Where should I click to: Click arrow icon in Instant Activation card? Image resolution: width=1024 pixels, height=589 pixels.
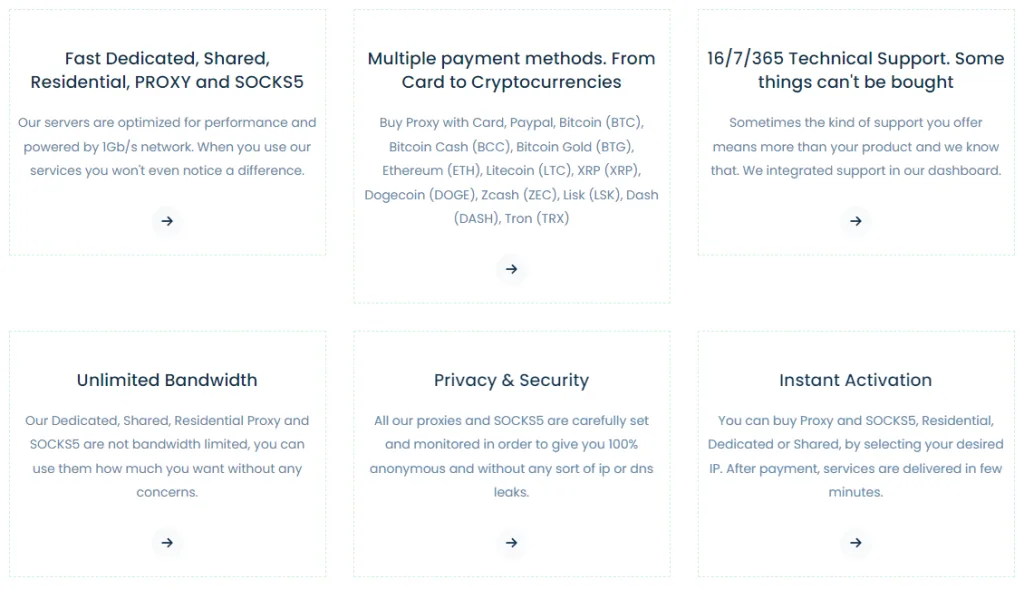click(855, 543)
